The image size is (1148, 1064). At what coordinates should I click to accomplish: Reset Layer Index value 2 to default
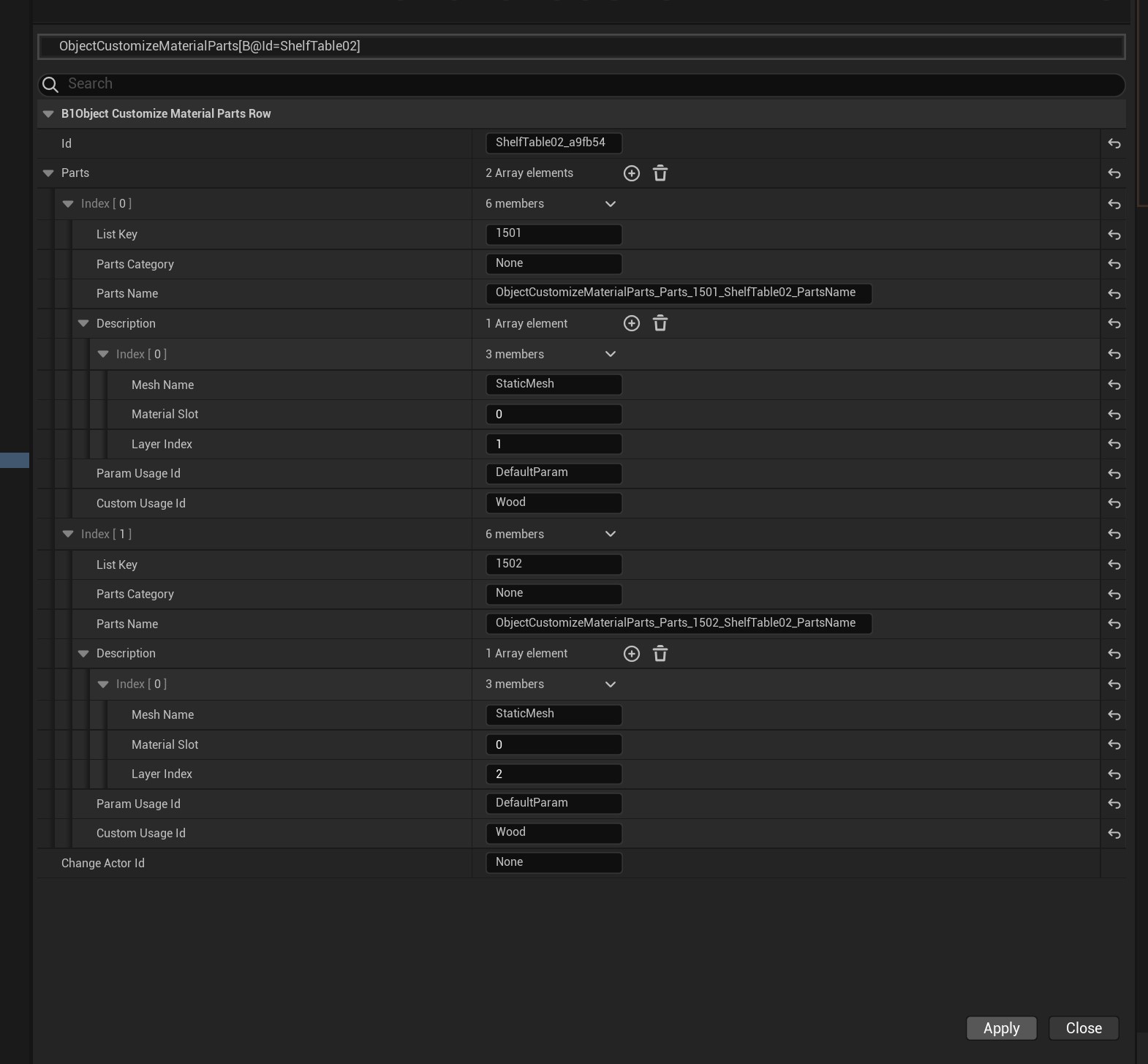[1114, 774]
